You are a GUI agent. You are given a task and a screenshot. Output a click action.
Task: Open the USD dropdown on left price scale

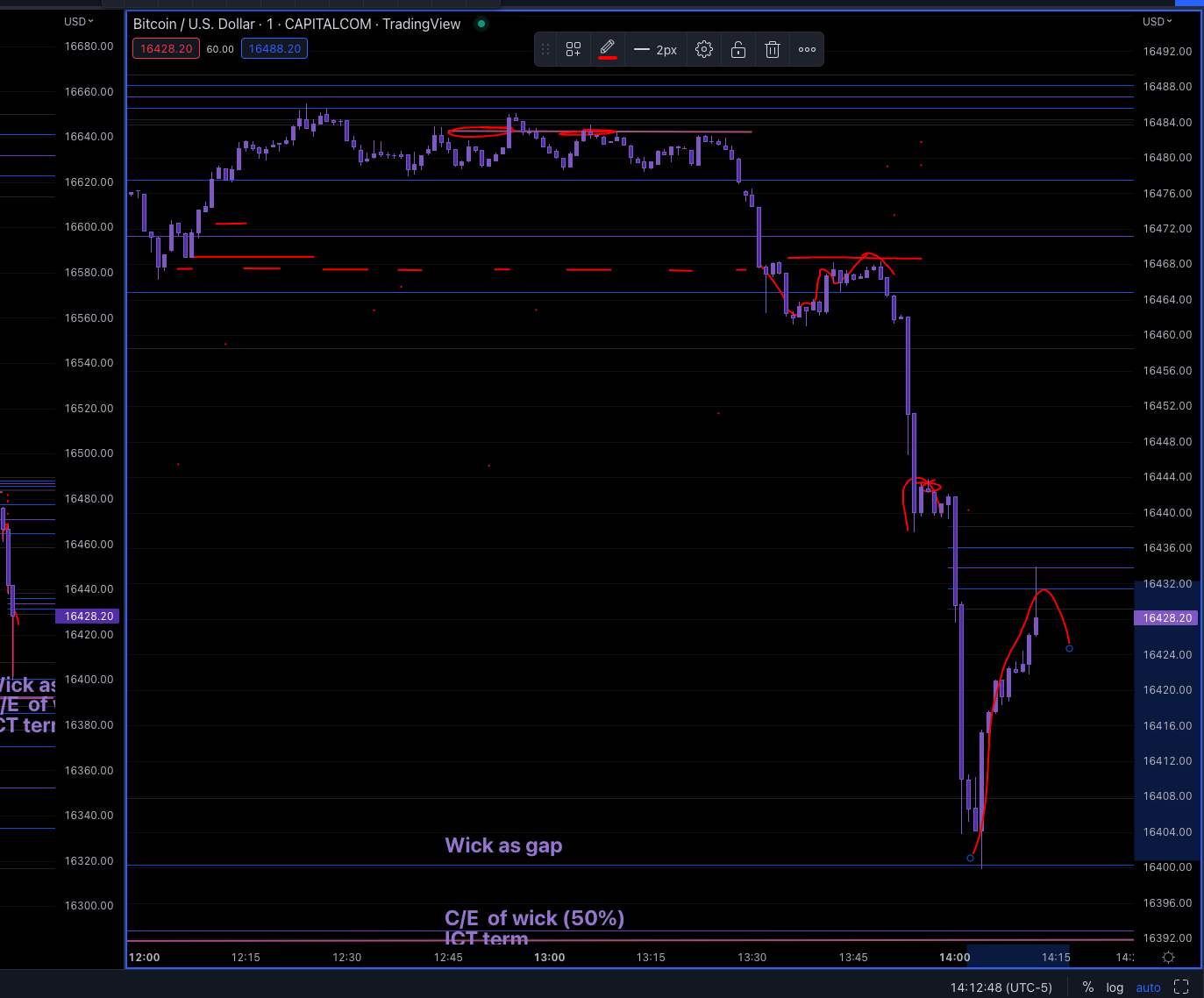(x=79, y=21)
